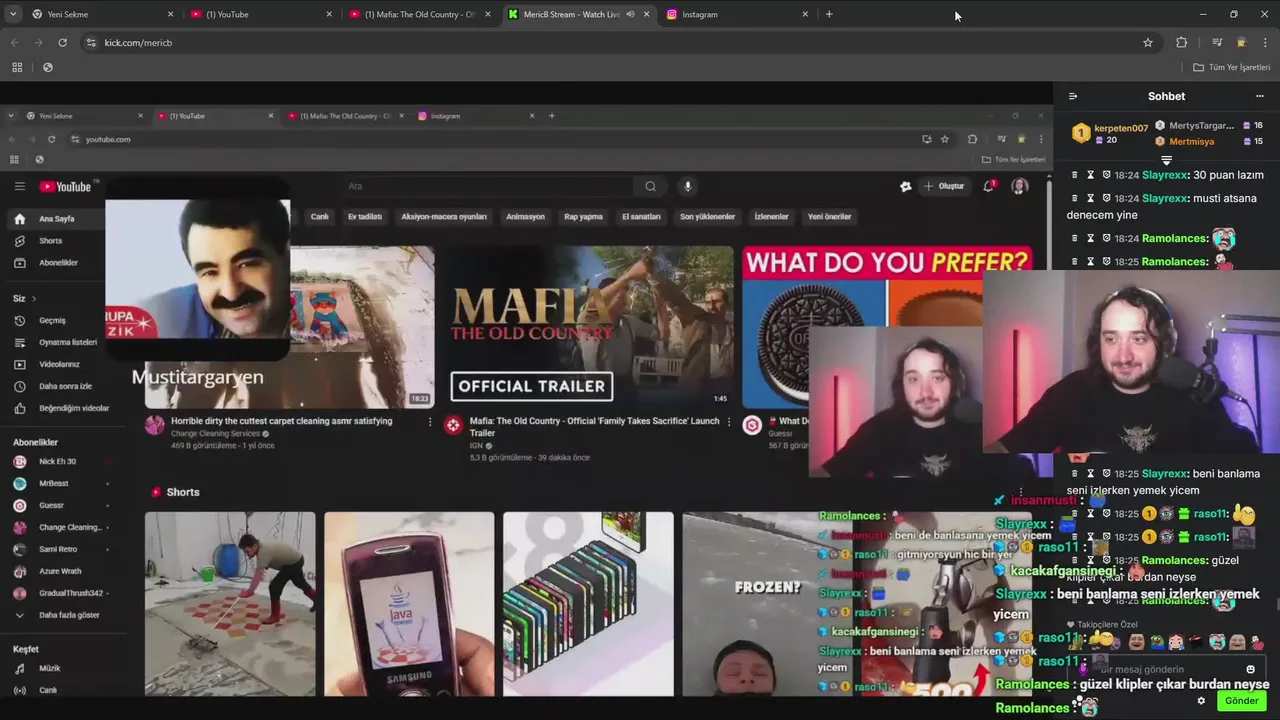Open a new browser tab
The image size is (1280, 720).
click(x=829, y=14)
